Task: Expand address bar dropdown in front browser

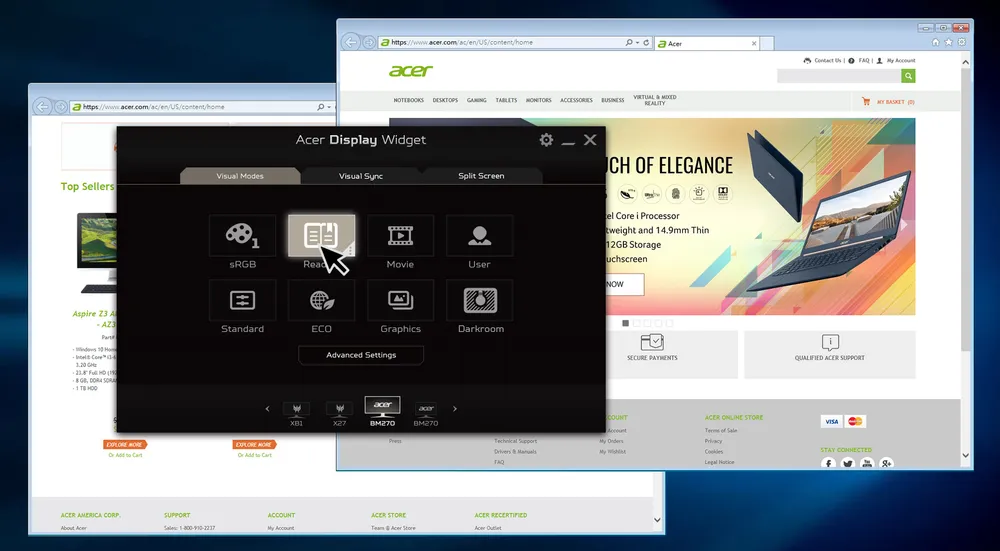Action: click(637, 43)
